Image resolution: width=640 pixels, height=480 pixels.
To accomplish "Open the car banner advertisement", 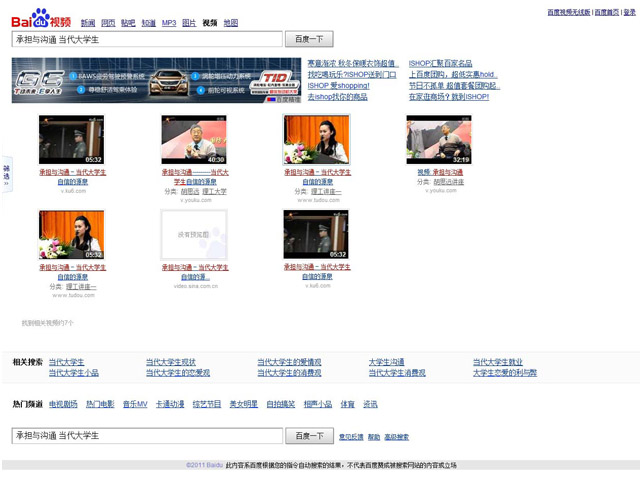I will pyautogui.click(x=156, y=80).
